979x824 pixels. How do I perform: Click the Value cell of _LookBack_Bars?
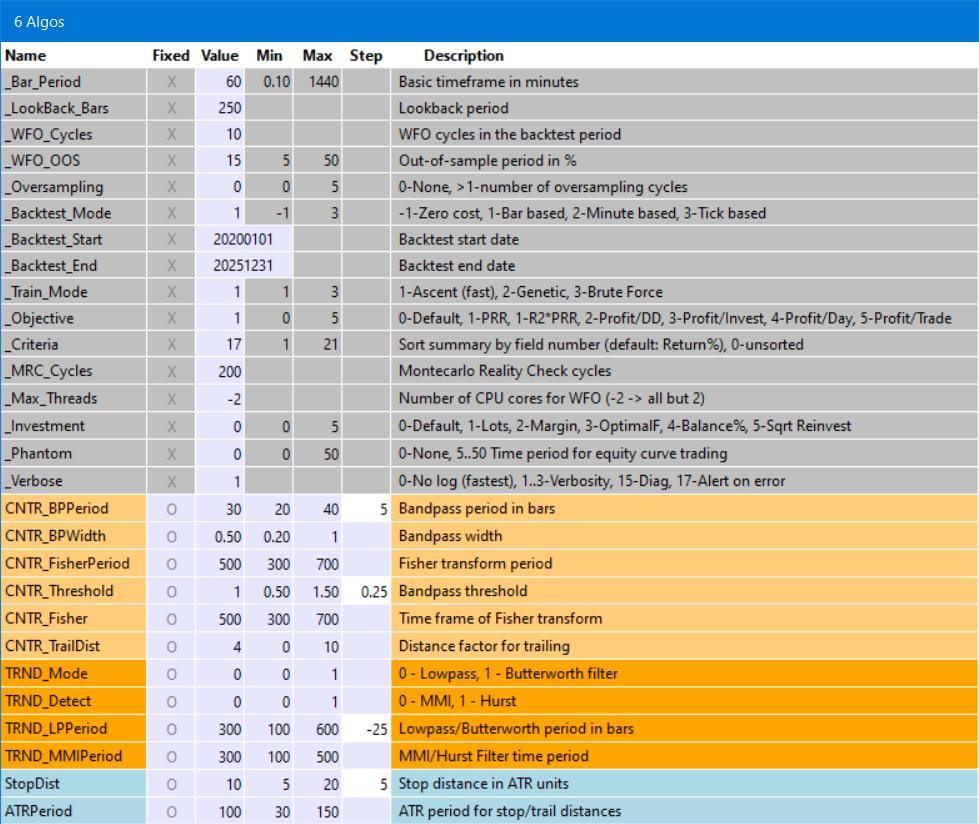point(221,108)
